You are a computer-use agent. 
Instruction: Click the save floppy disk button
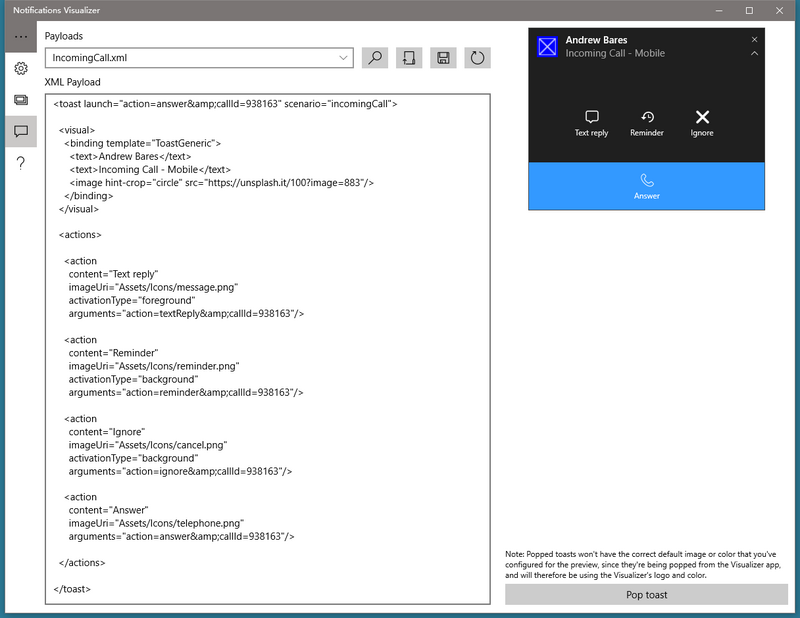point(443,58)
